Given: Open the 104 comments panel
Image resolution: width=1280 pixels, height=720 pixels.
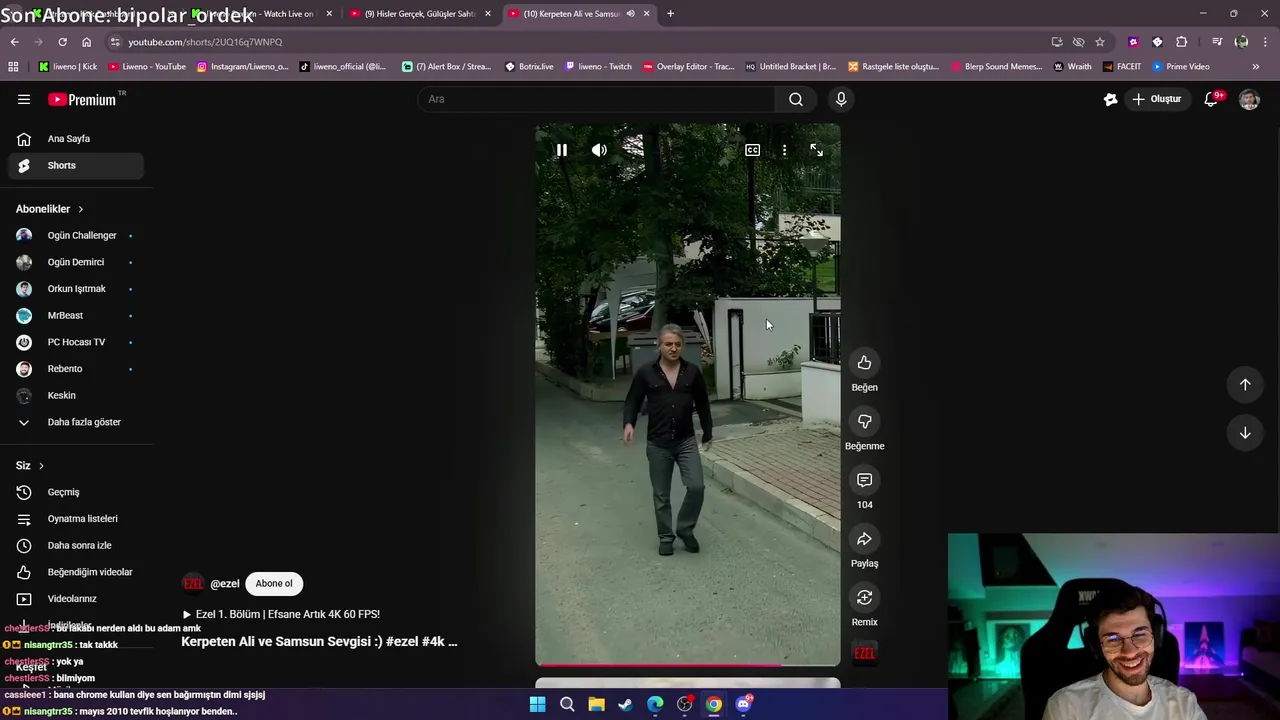Looking at the screenshot, I should pos(865,481).
